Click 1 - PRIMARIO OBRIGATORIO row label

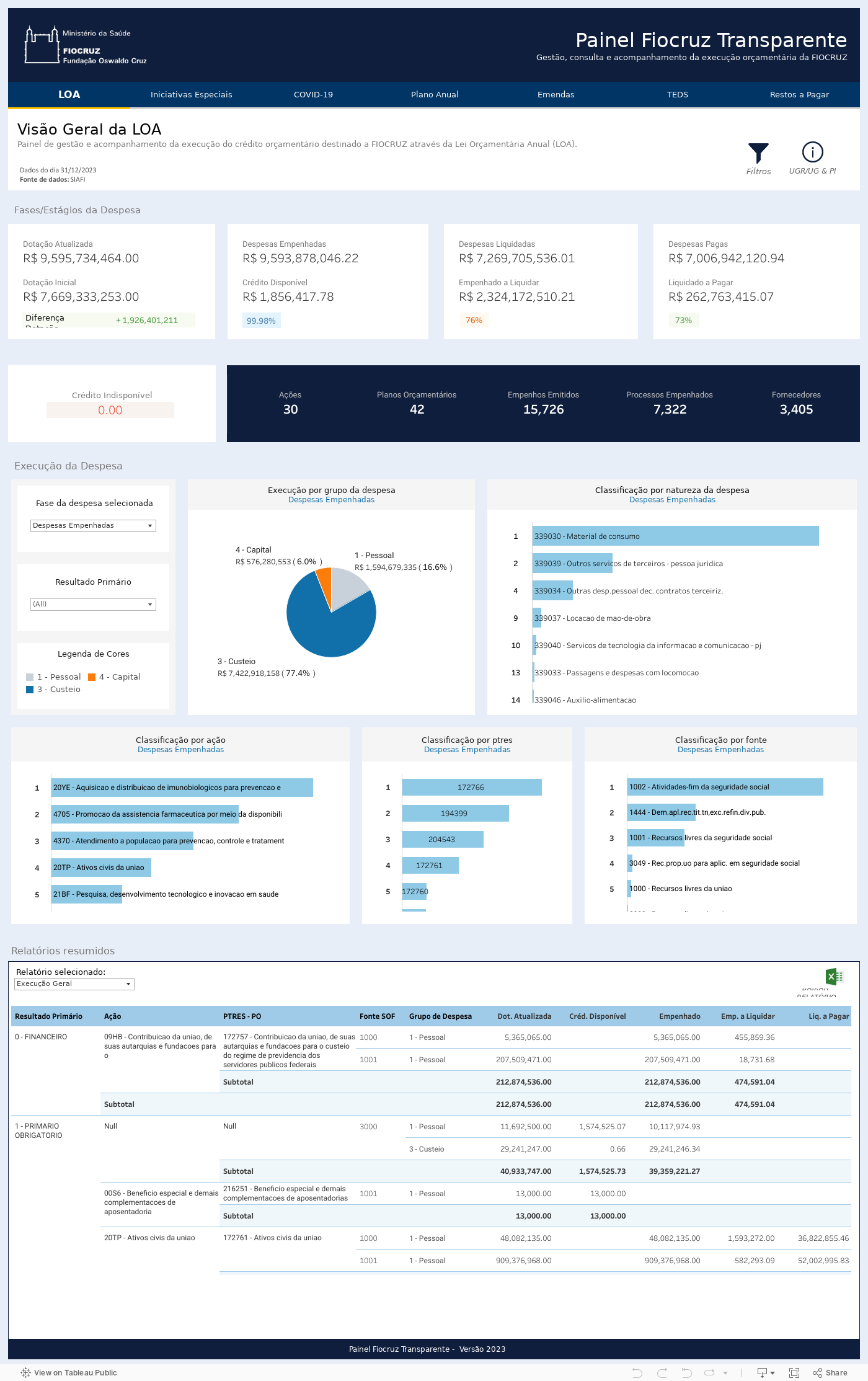tap(38, 1131)
